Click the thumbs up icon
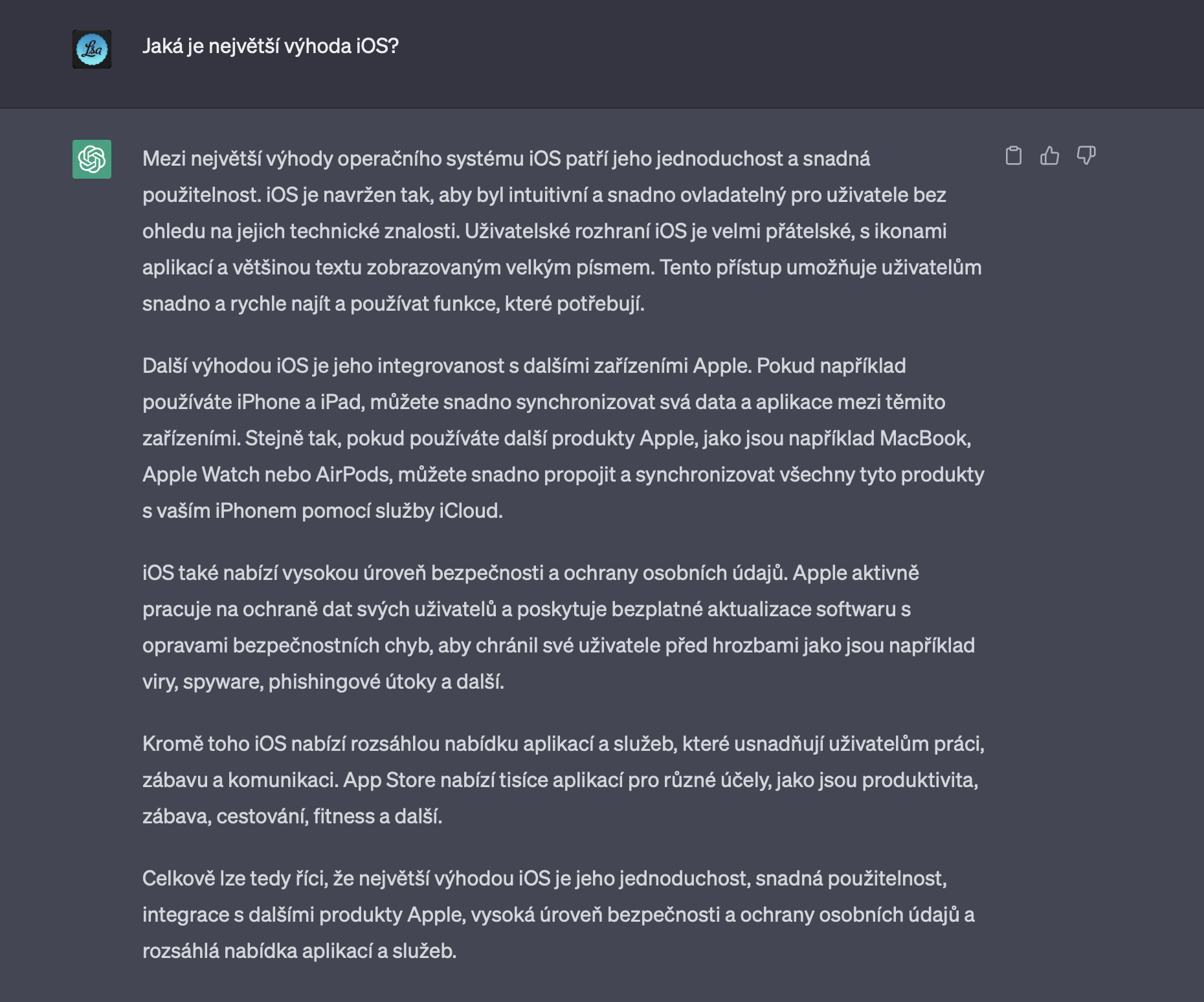The width and height of the screenshot is (1204, 1002). coord(1050,156)
